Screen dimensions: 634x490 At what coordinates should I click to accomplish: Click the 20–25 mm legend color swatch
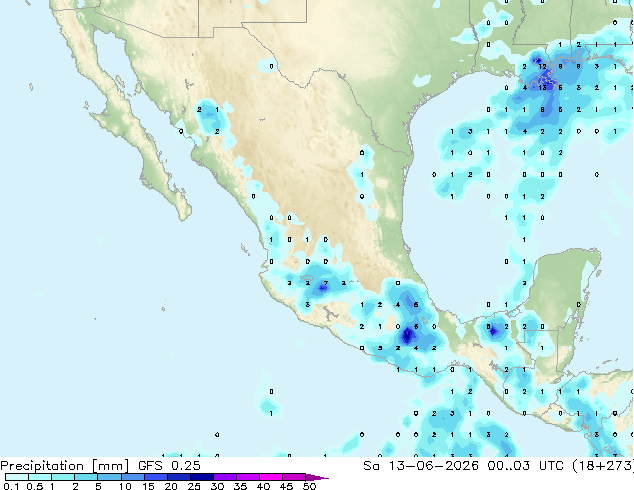coord(178,477)
